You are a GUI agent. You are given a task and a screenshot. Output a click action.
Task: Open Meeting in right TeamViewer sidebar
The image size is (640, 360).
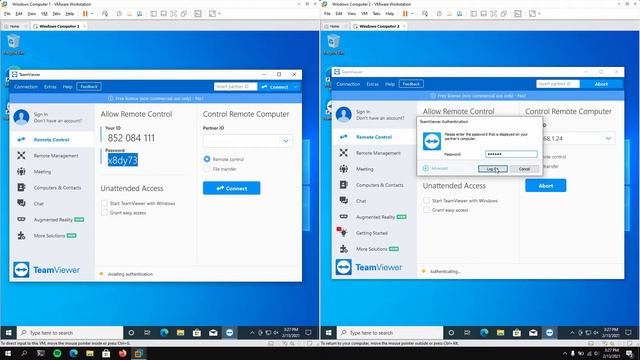point(364,169)
